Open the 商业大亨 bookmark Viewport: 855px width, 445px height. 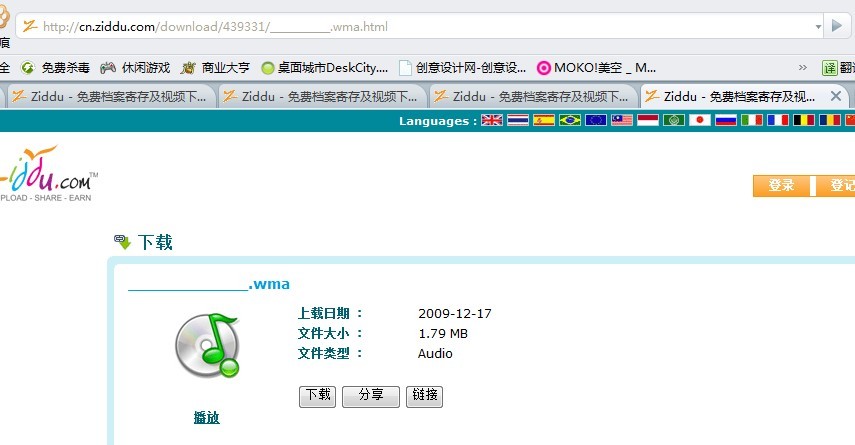215,68
